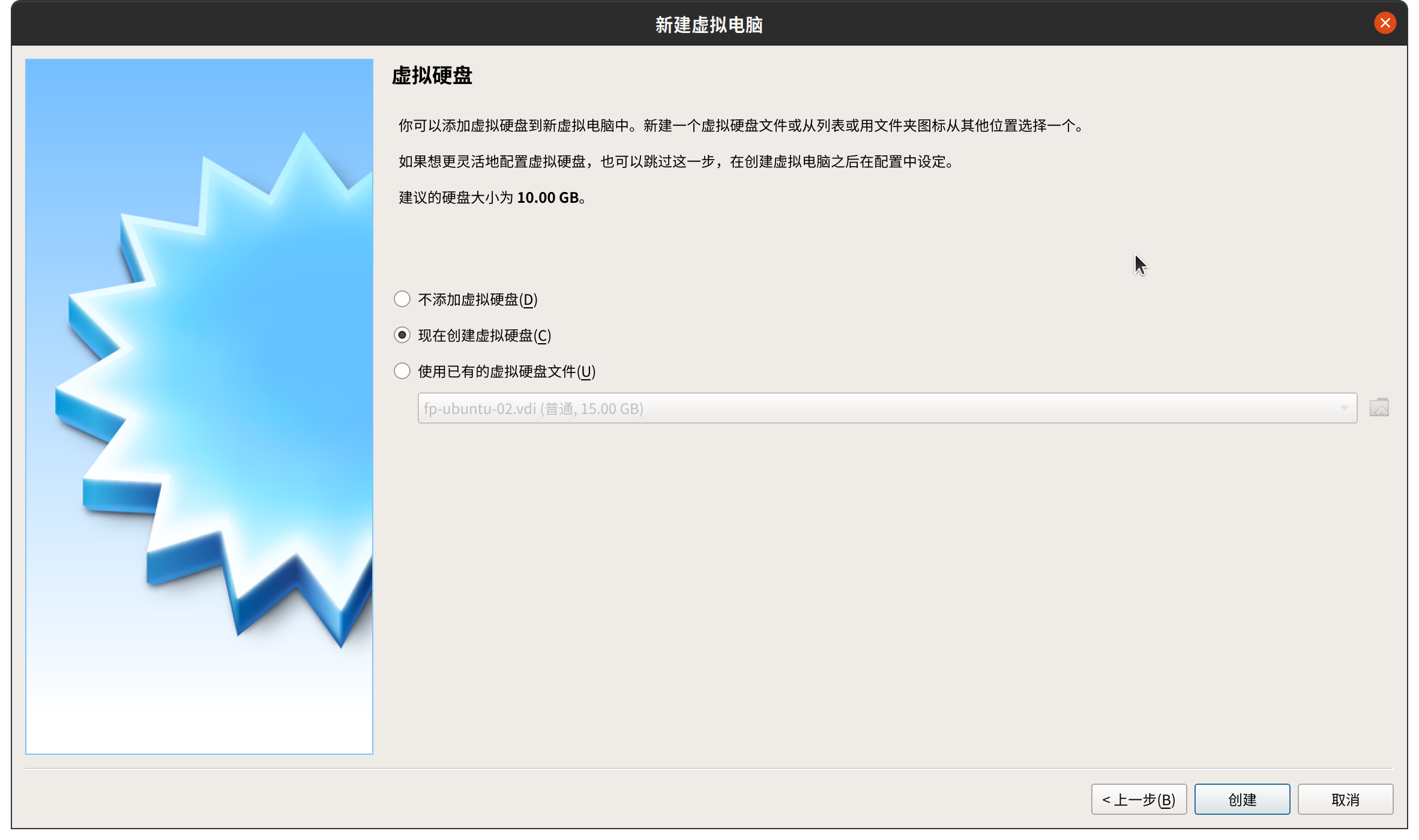Close the 新建虚拟电脑 dialog window
The image size is (1419, 840).
[x=1385, y=23]
